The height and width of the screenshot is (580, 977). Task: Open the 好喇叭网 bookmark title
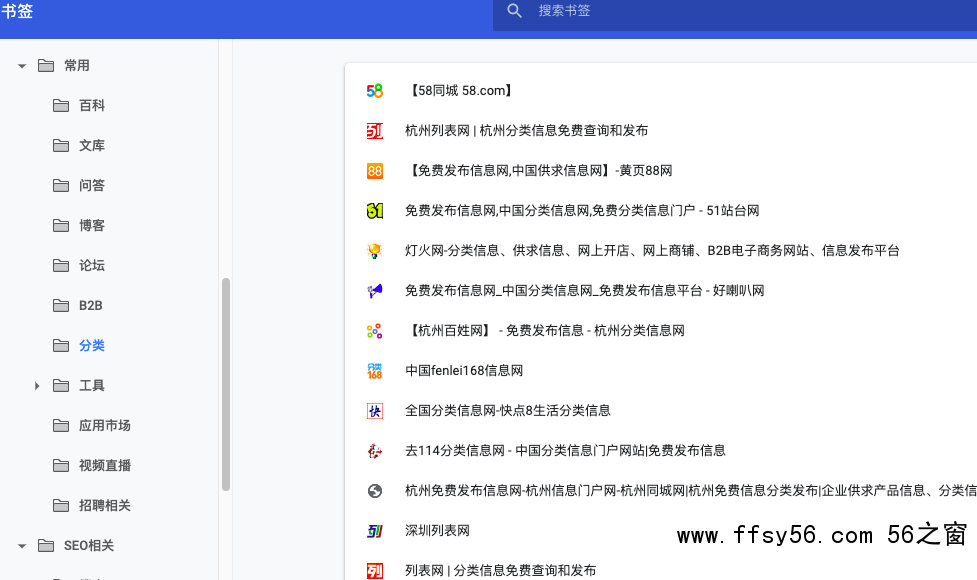584,291
